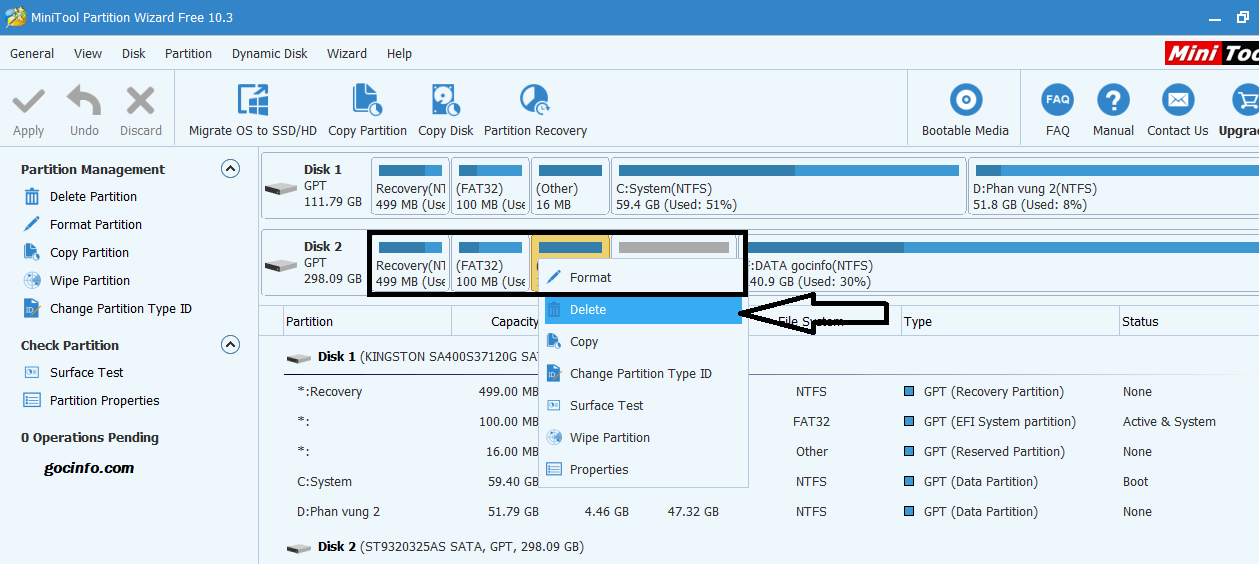Open the Manual help icon
This screenshot has width=1259, height=564.
coord(1113,101)
